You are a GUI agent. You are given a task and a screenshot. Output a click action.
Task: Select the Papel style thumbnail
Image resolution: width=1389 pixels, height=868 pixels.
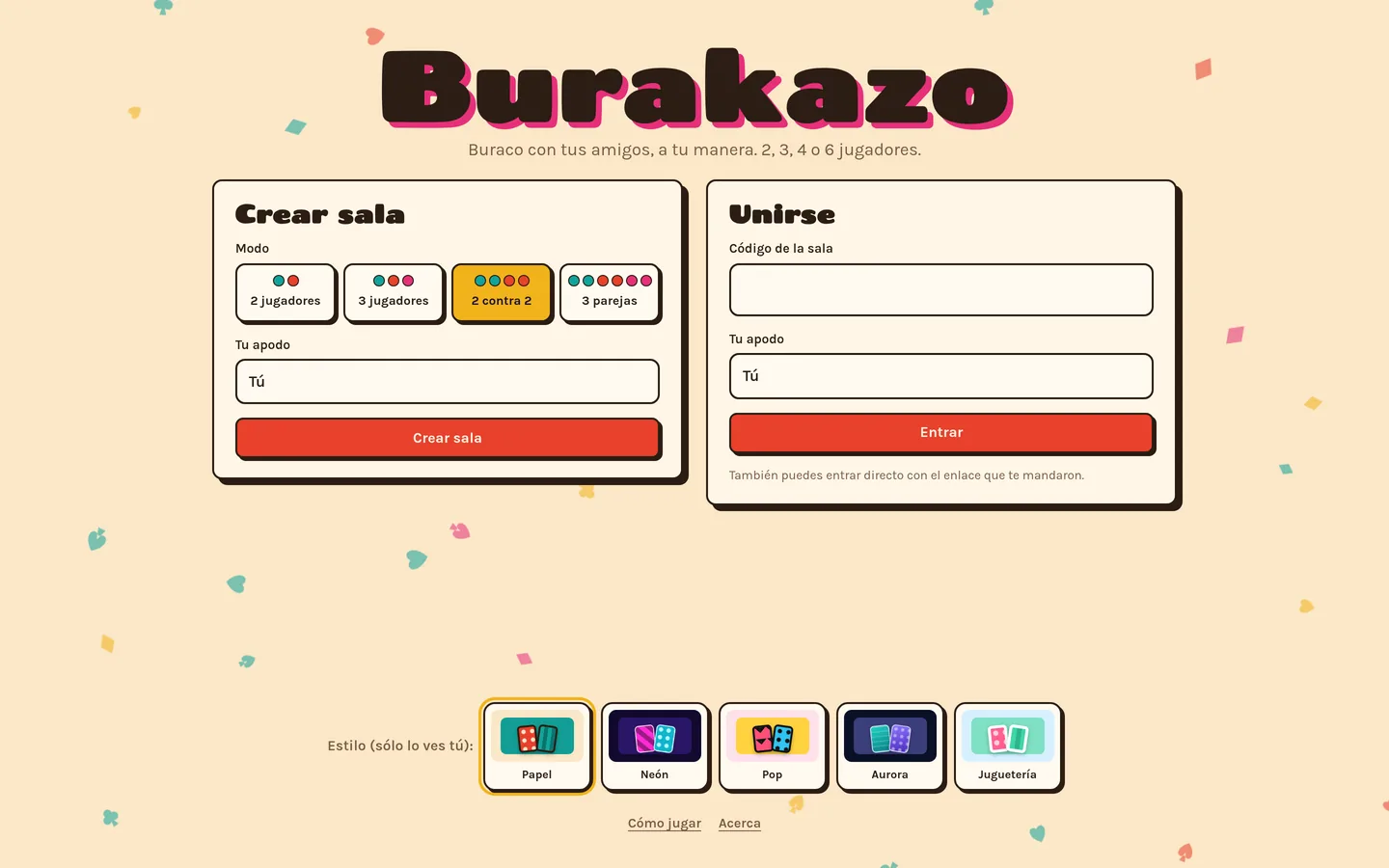click(x=537, y=746)
